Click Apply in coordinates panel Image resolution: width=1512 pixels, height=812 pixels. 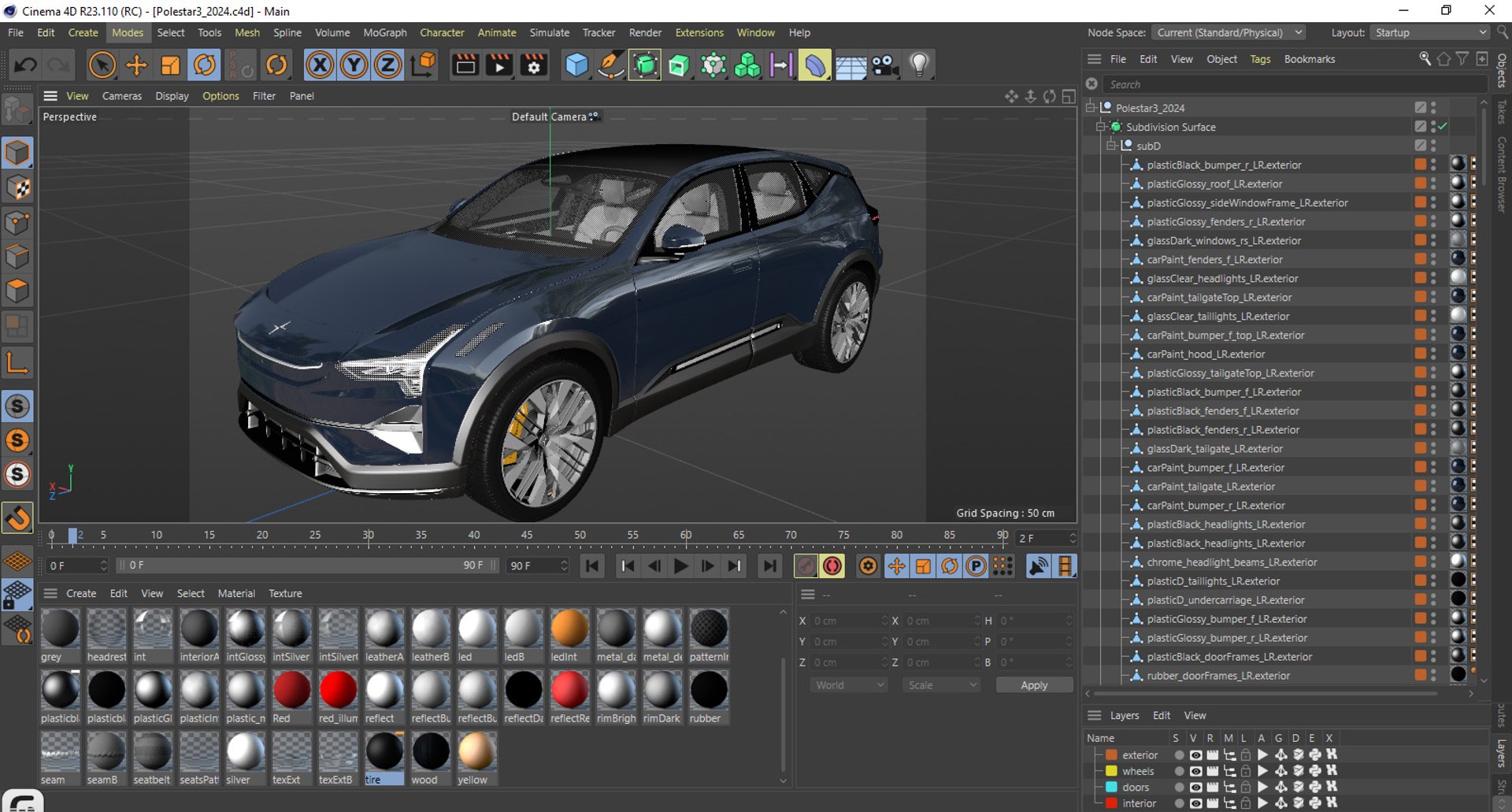pos(1034,685)
